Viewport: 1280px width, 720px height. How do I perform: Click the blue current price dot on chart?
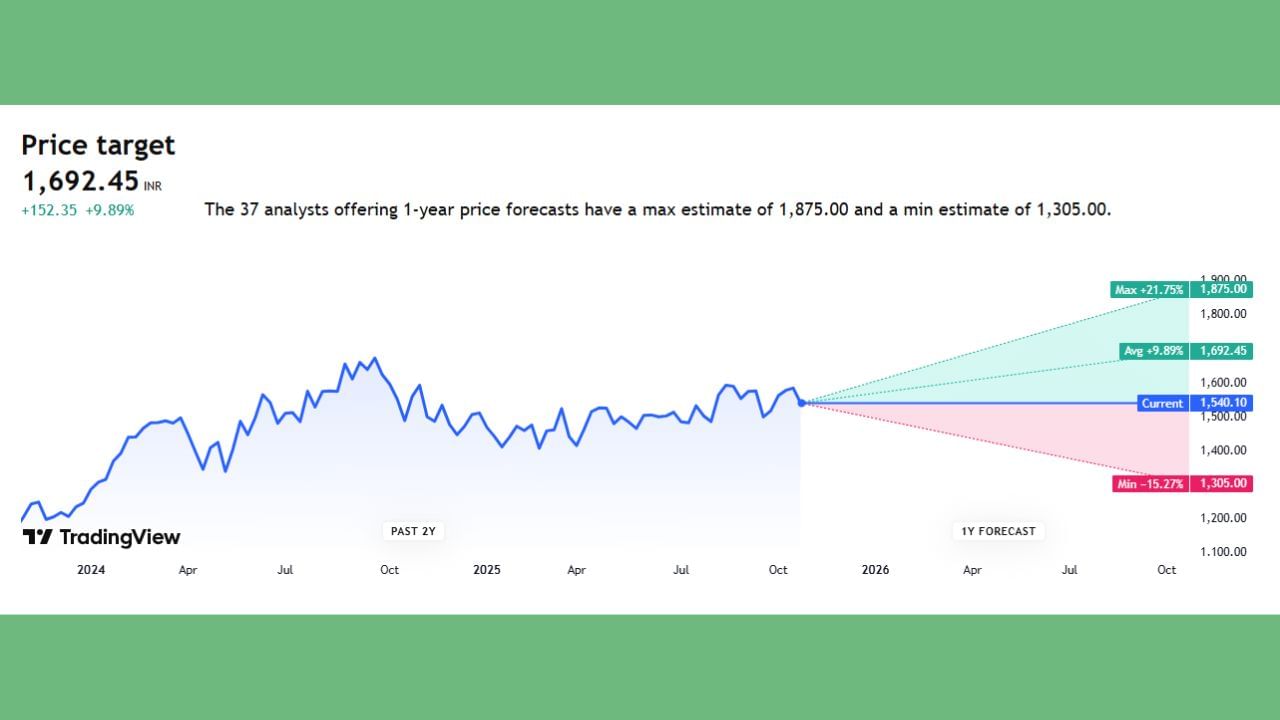[x=802, y=403]
